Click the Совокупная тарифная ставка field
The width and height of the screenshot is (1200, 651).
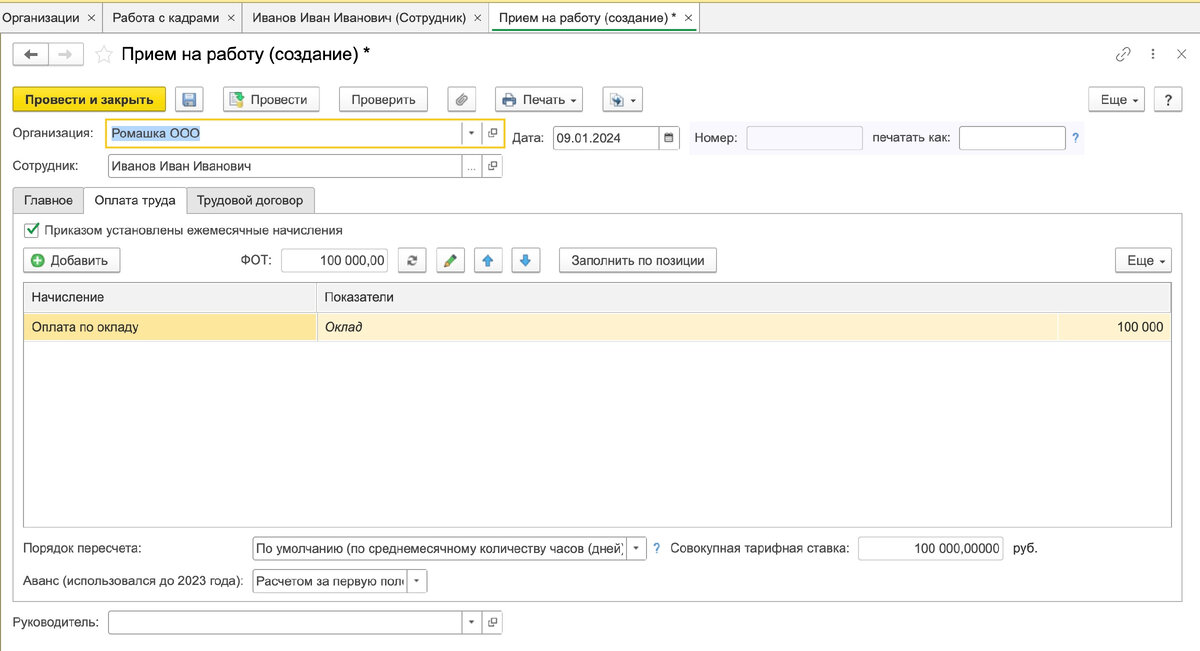click(930, 548)
